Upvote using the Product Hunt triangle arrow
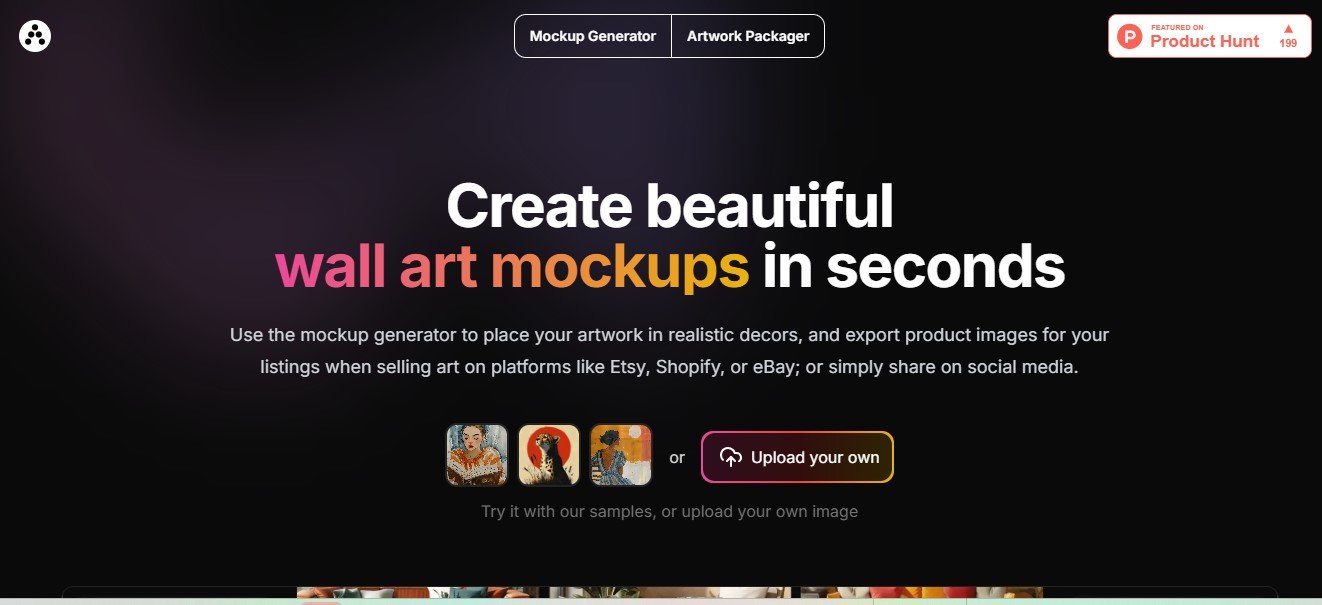Screen dimensions: 1322x605 [1288, 29]
